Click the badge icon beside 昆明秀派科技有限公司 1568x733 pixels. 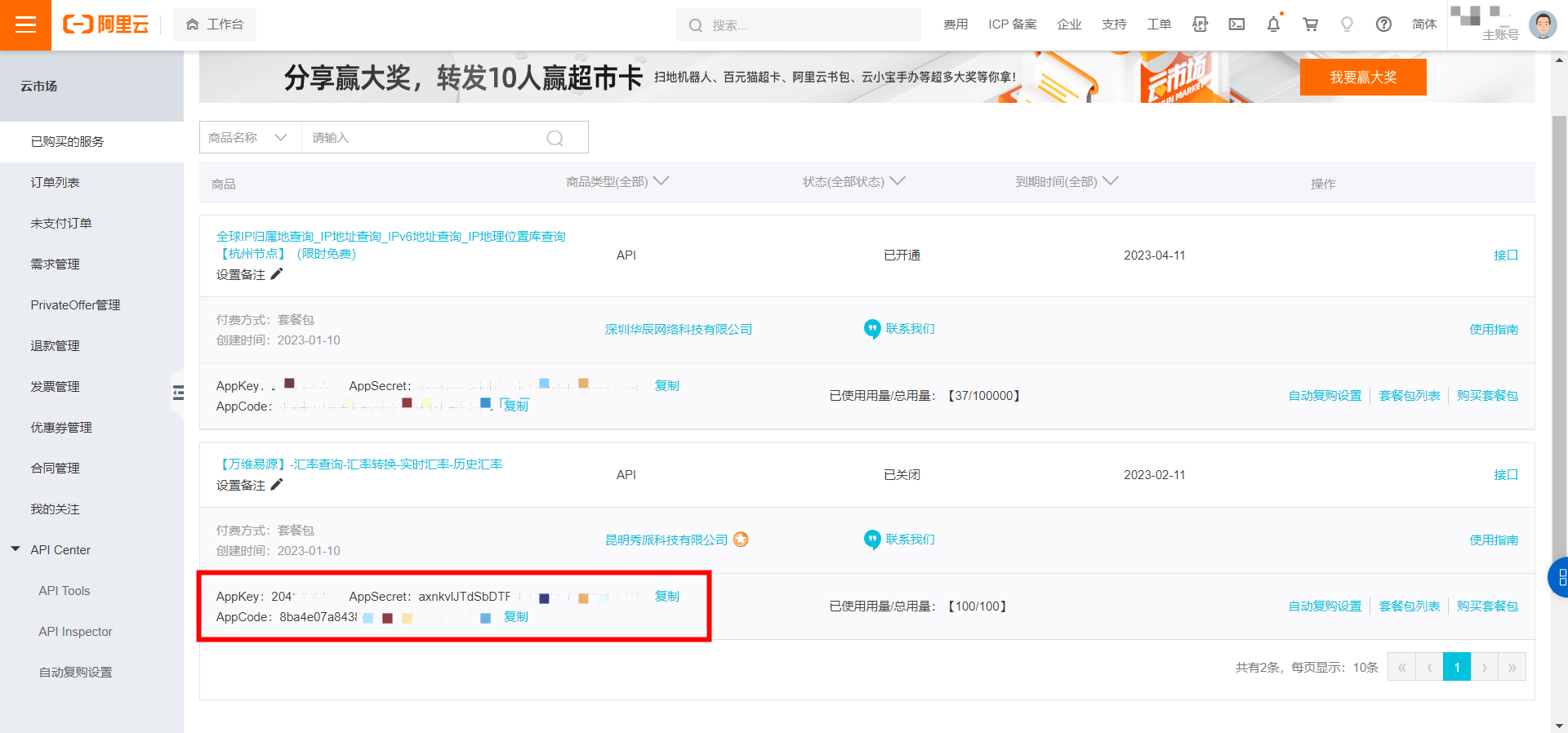click(x=741, y=540)
